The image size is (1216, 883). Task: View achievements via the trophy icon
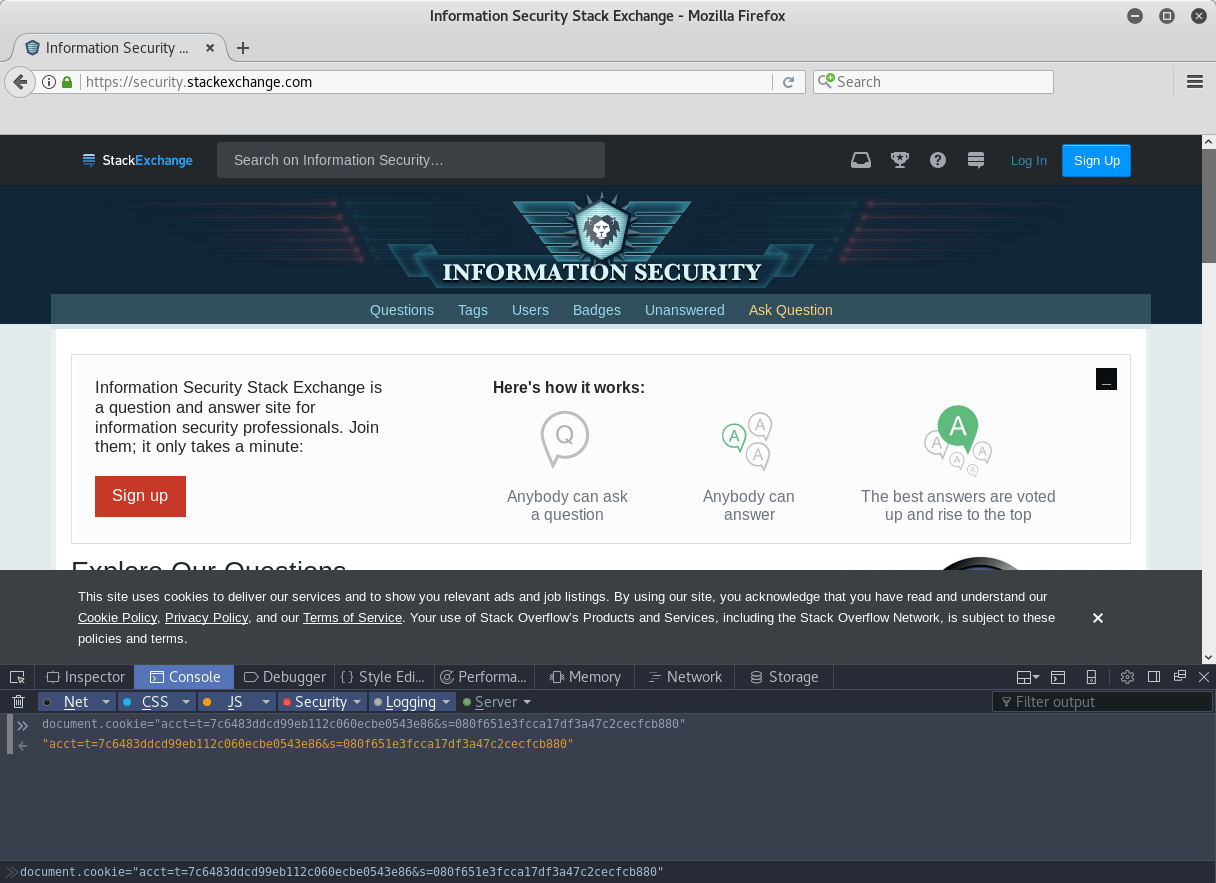pos(899,160)
